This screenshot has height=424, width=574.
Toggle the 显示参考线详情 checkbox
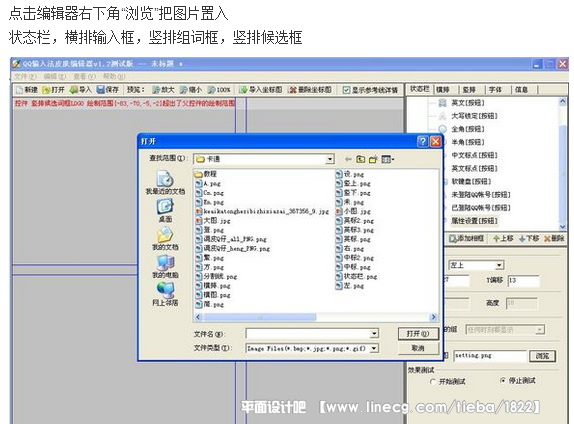point(346,90)
